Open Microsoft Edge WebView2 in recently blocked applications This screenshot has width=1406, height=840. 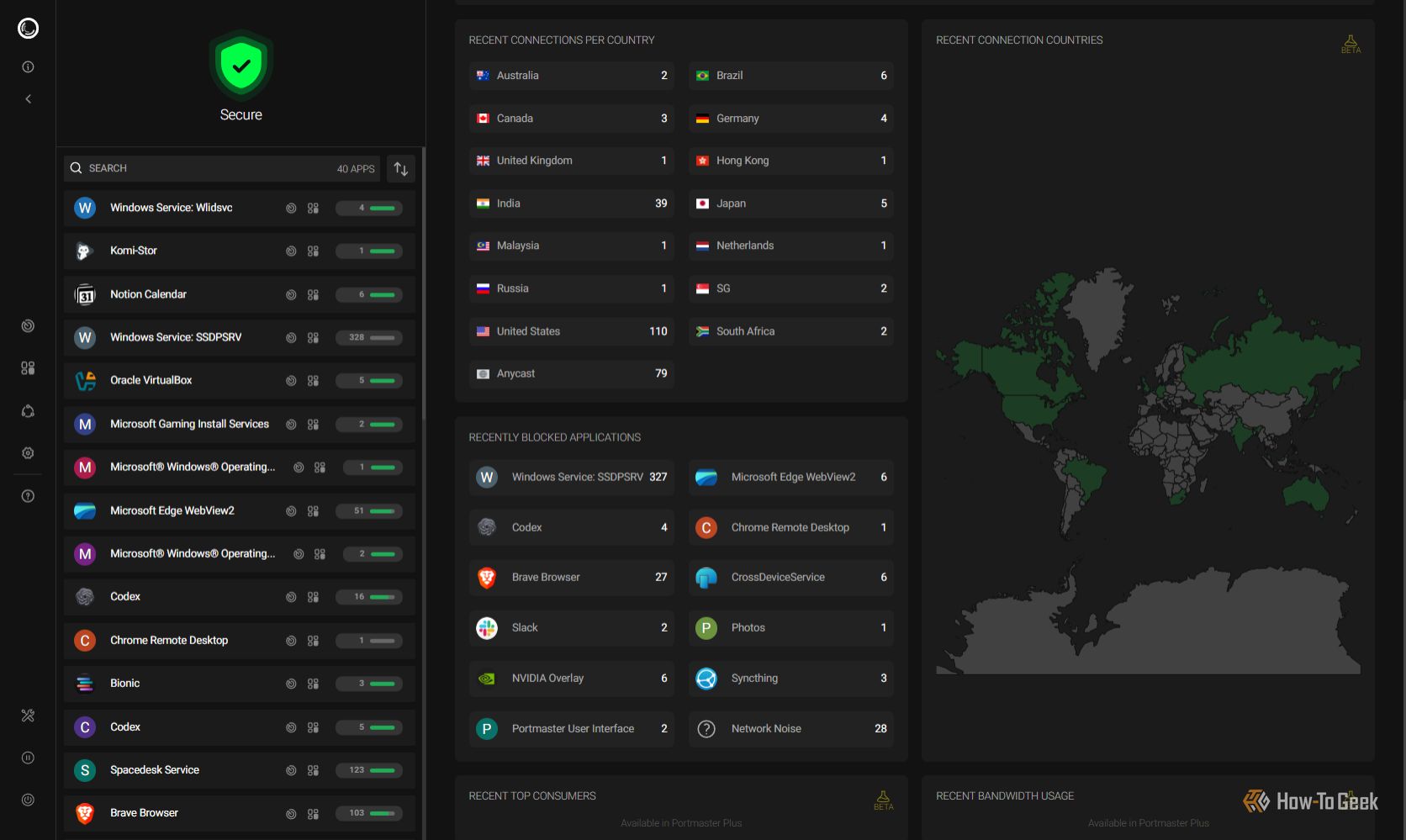pyautogui.click(x=791, y=478)
